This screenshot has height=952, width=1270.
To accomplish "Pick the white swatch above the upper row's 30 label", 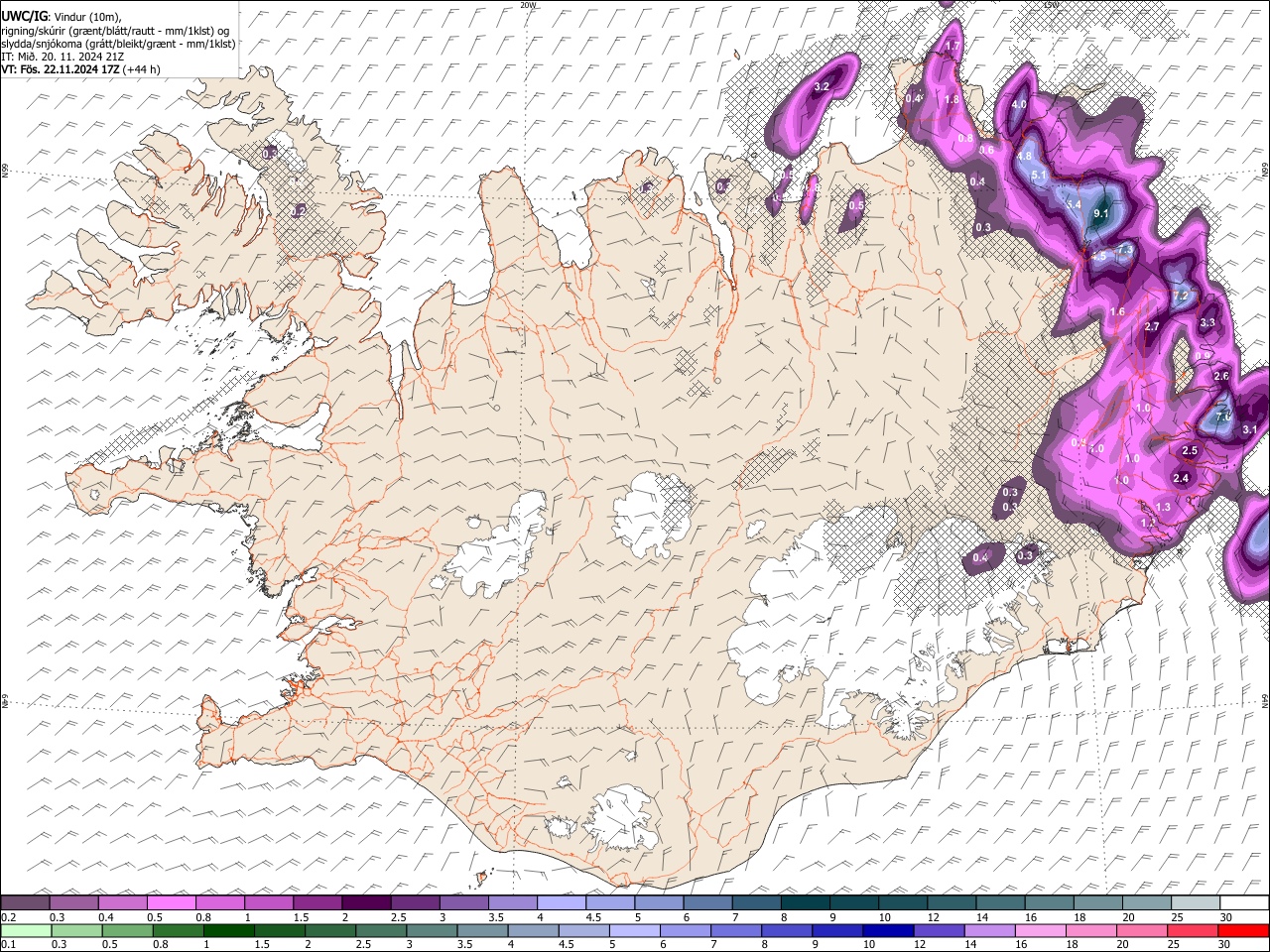I will [1245, 903].
